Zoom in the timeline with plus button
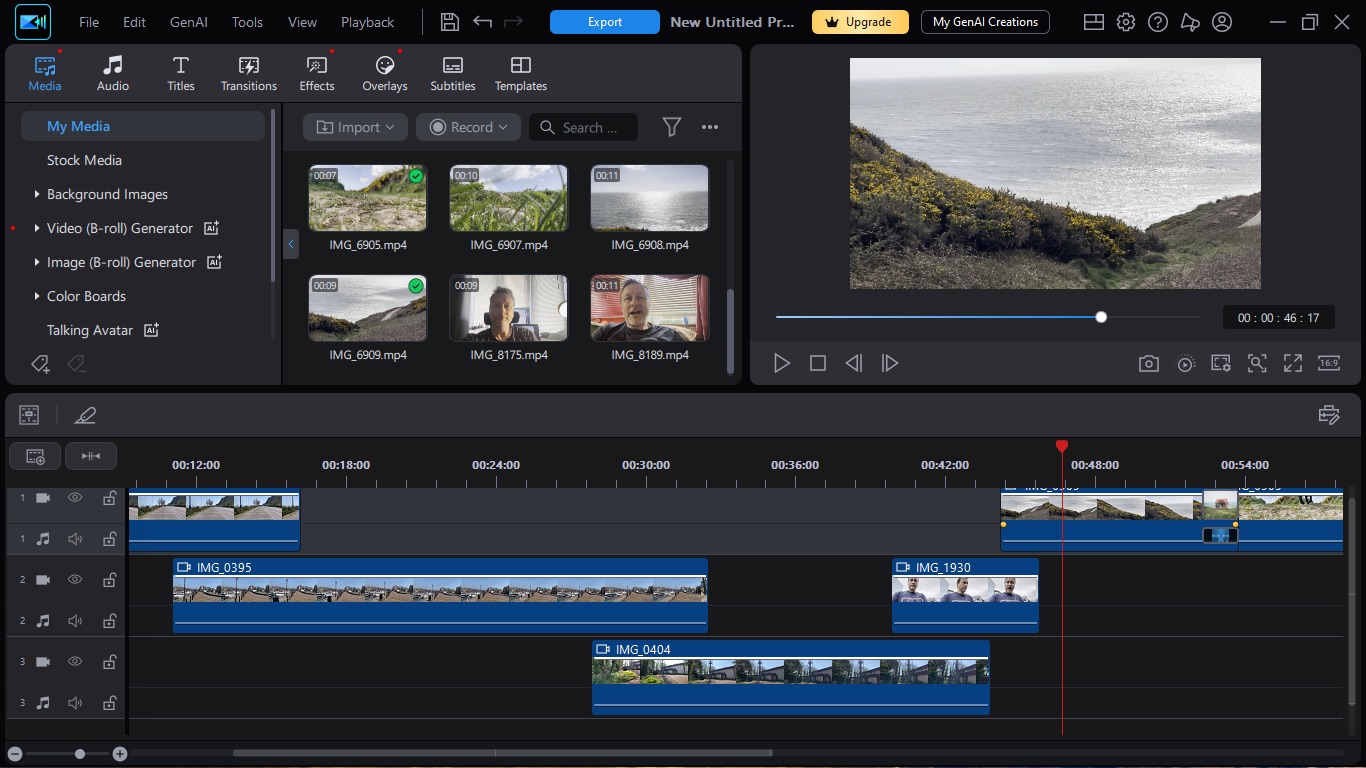 (x=120, y=754)
